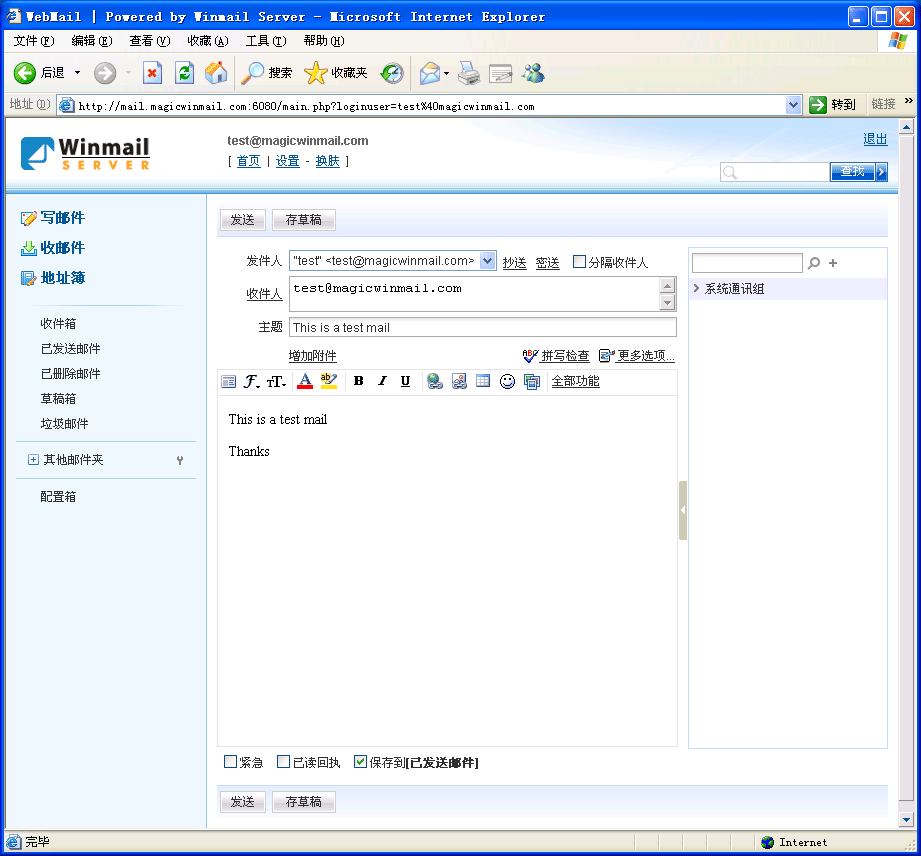This screenshot has width=921, height=856.
Task: Open the 工具(T) menu
Action: click(x=265, y=41)
